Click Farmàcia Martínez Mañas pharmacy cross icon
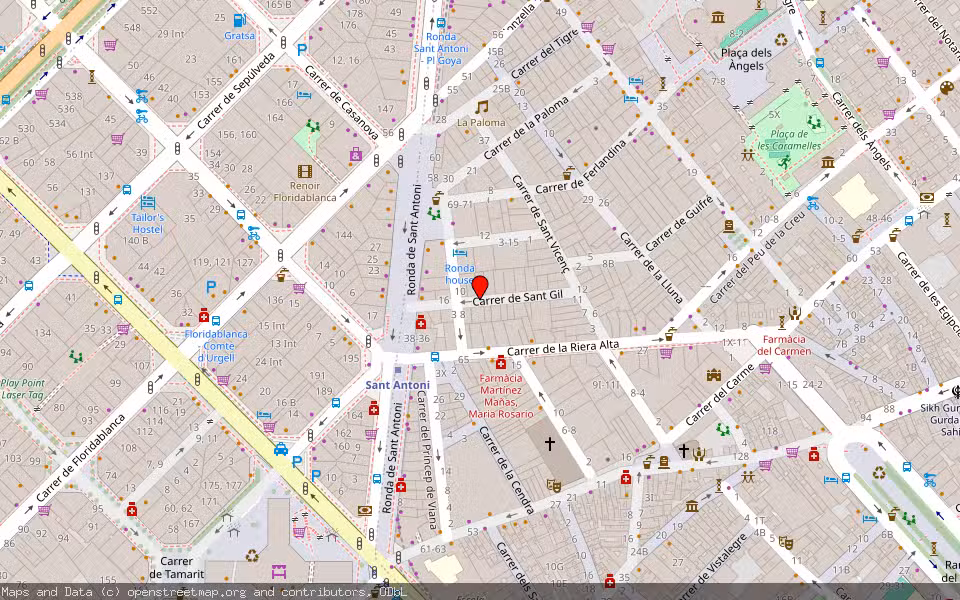Screen dimensions: 960x600 pyautogui.click(x=501, y=362)
